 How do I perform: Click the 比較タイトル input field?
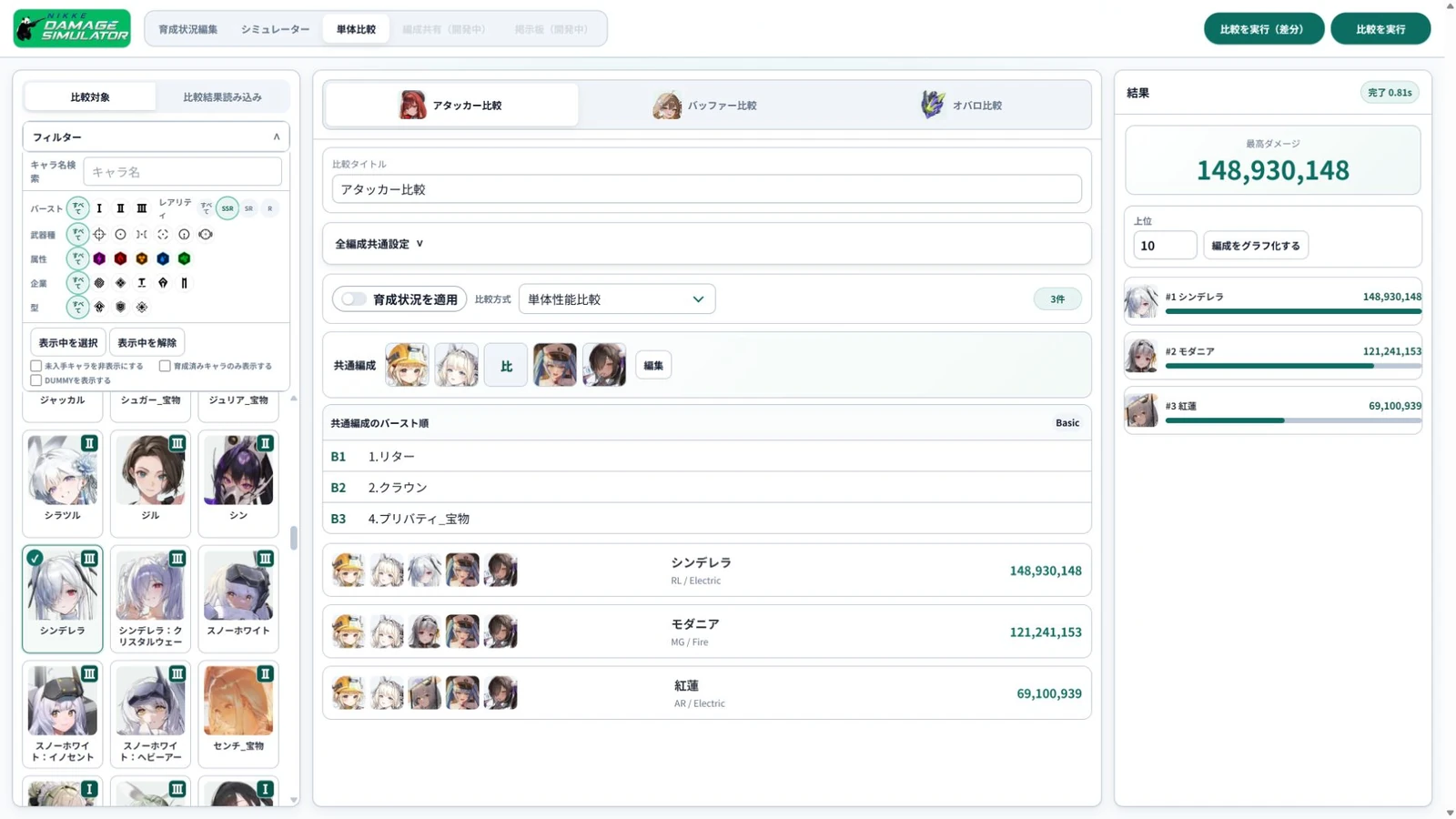707,189
